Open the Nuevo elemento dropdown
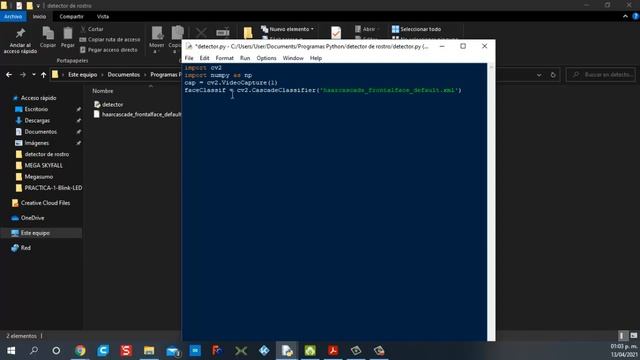 (x=287, y=29)
